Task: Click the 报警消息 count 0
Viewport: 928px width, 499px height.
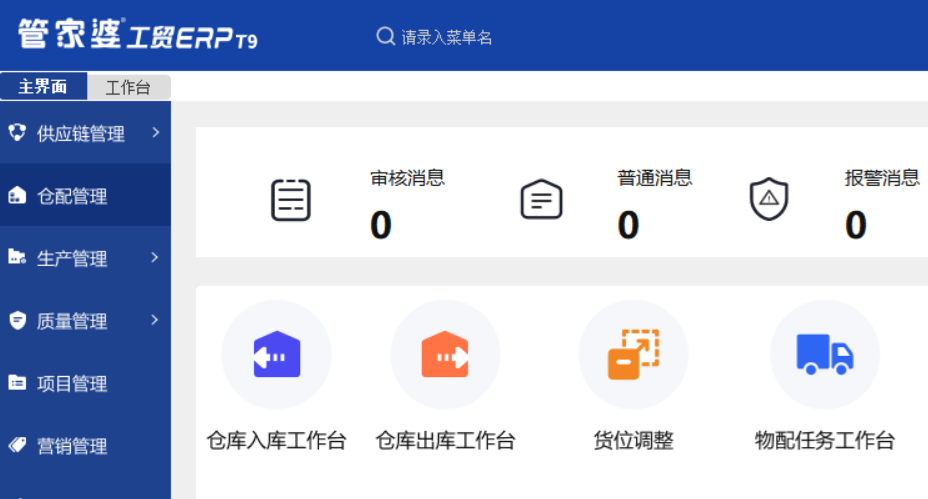Action: pos(856,225)
